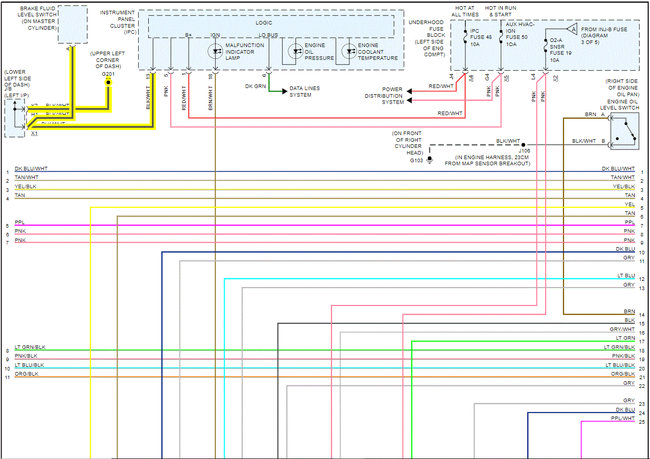The width and height of the screenshot is (650, 459).
Task: Click the Engine Coolant Temperature lamp symbol
Action: [349, 51]
